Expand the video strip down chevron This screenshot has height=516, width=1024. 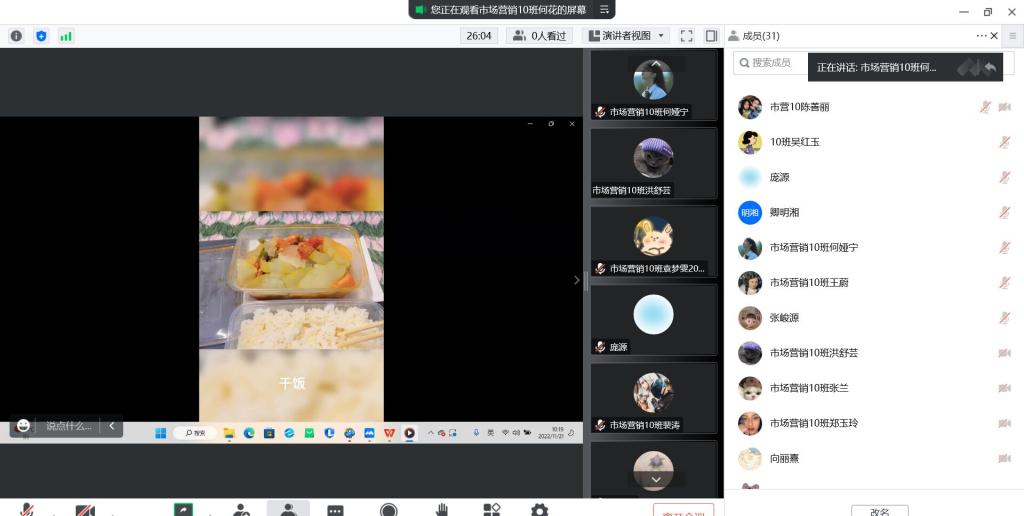coord(655,480)
